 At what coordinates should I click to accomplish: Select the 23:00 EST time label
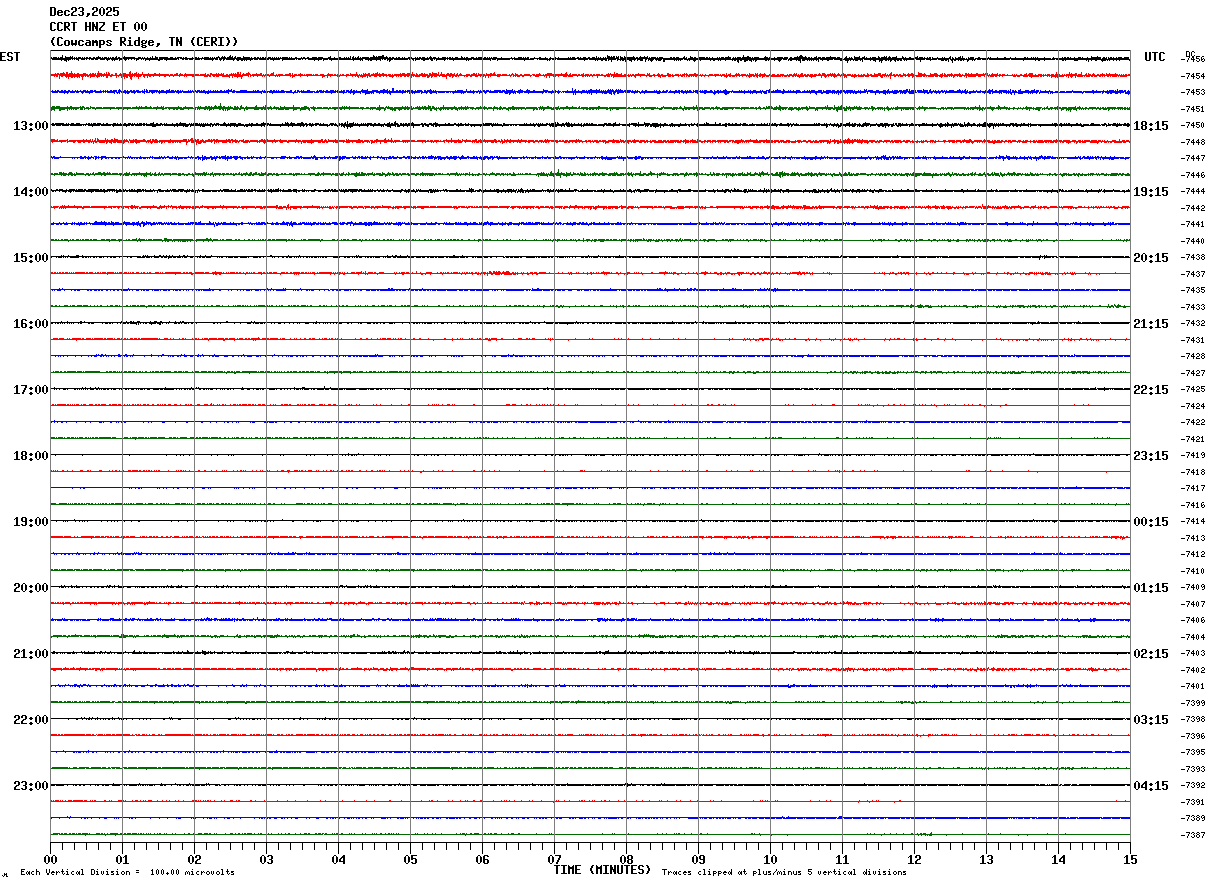tap(30, 786)
